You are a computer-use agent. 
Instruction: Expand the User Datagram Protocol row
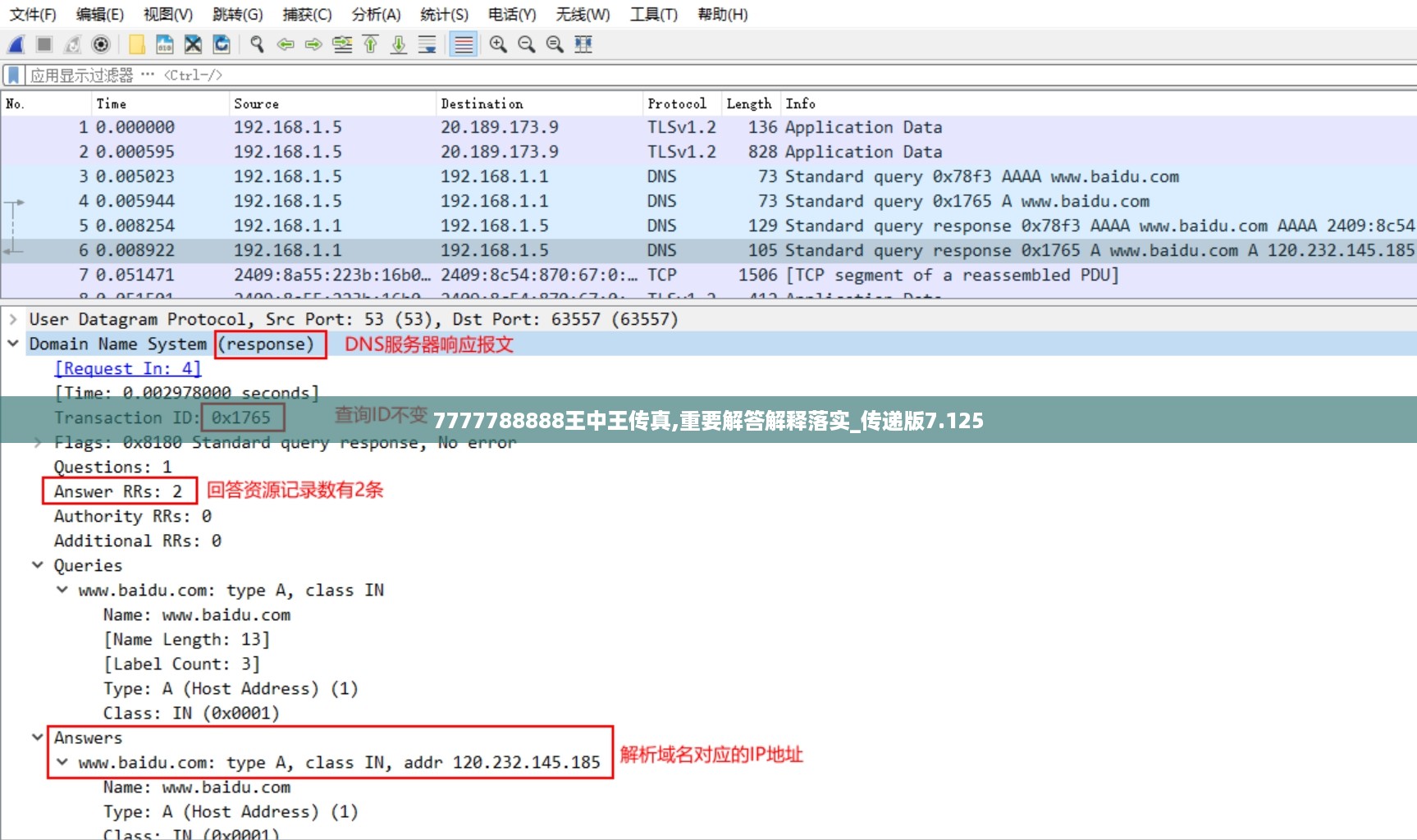[x=13, y=319]
